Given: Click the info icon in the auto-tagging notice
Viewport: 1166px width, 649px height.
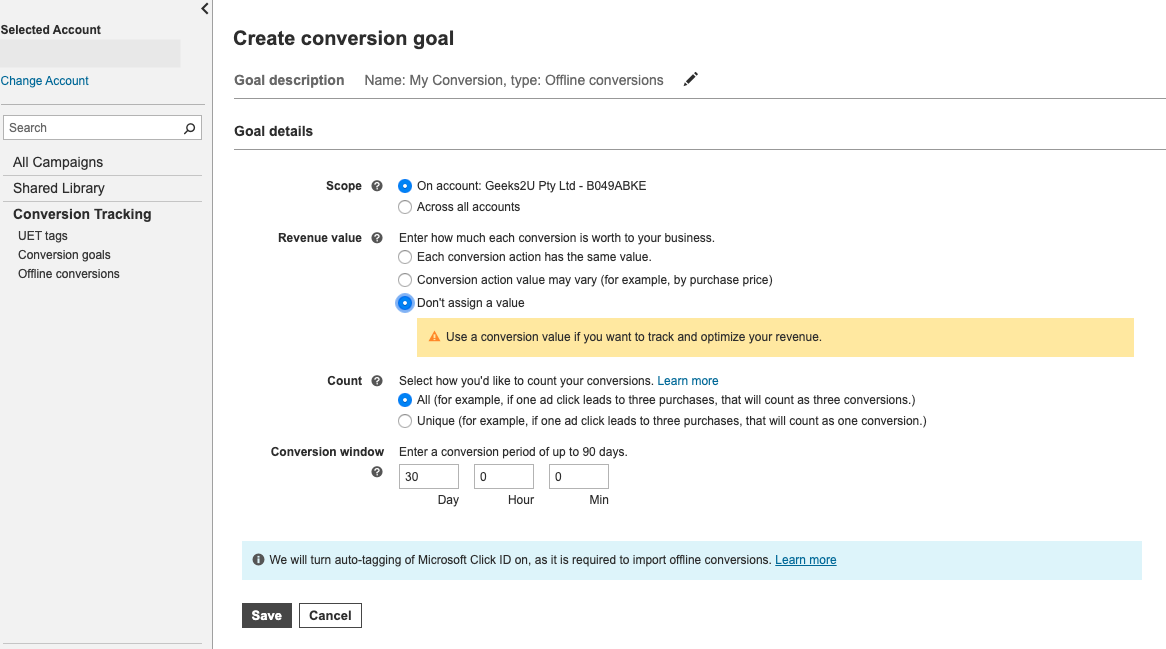Looking at the screenshot, I should [258, 560].
